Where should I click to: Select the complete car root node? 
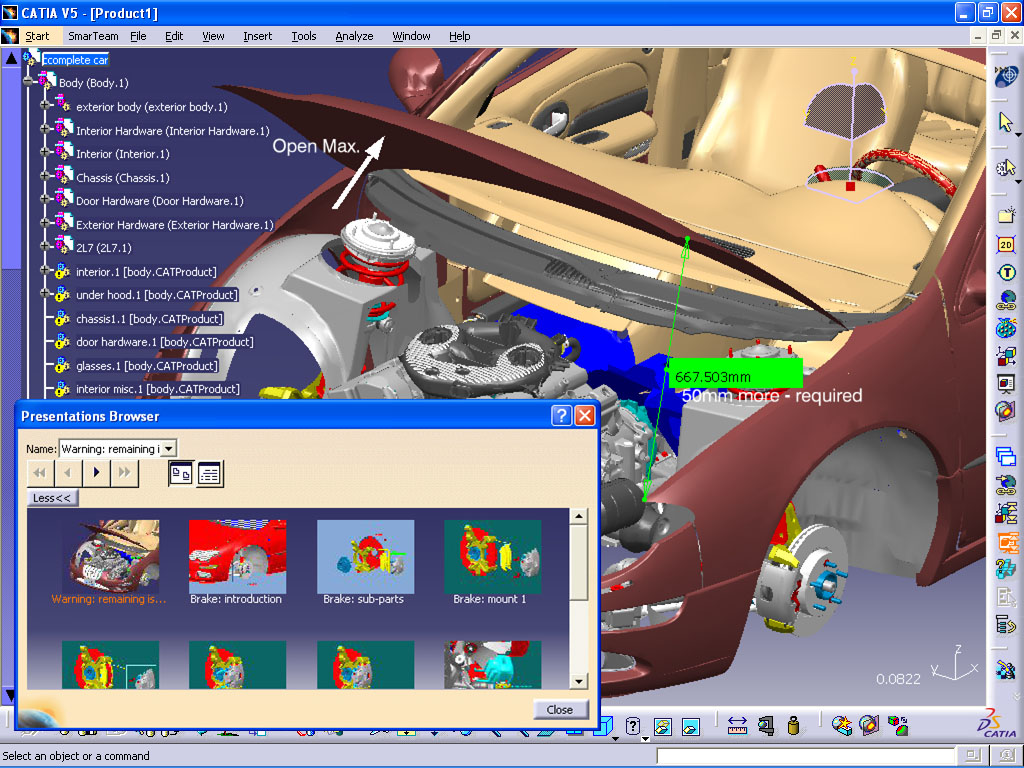[75, 59]
